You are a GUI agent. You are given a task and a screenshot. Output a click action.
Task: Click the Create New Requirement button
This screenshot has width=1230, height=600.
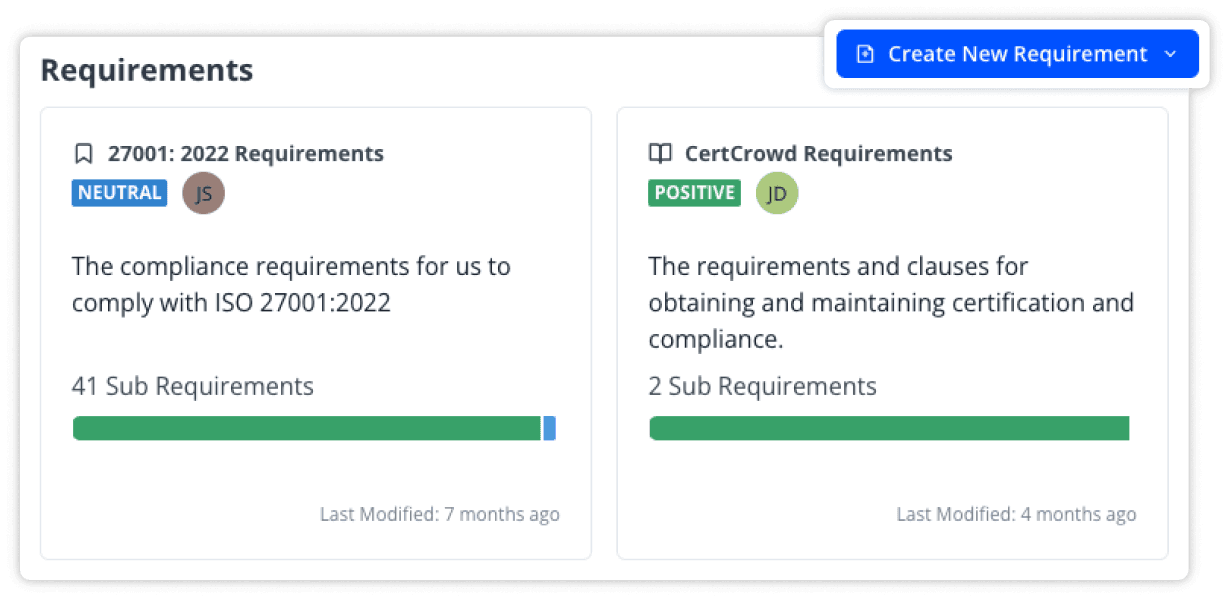click(1017, 53)
